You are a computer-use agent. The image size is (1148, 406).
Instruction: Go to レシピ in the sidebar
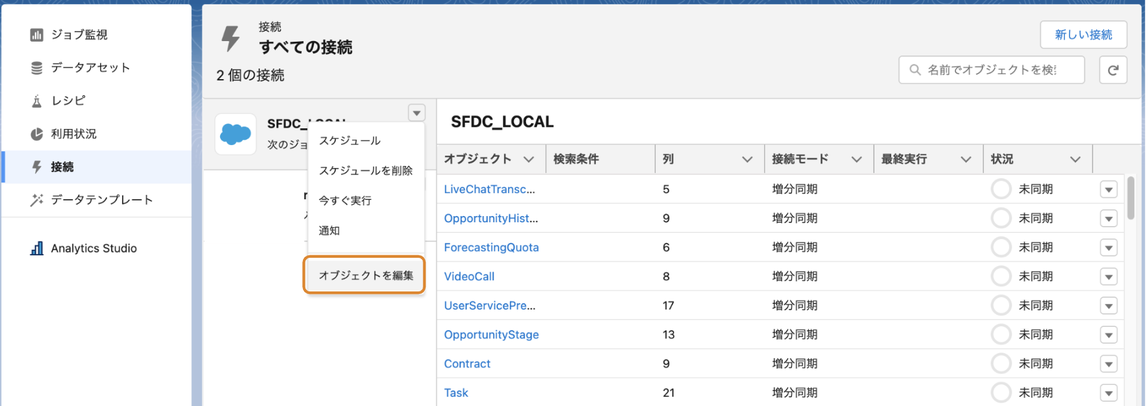(x=68, y=101)
